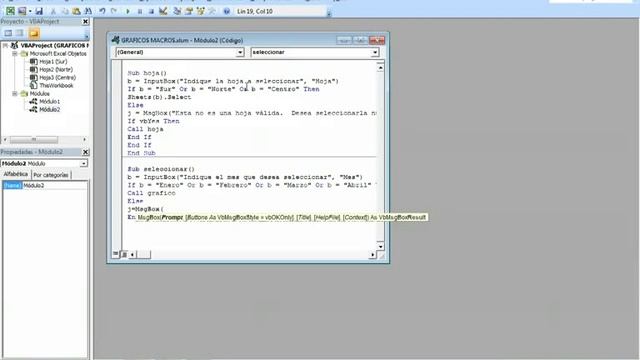This screenshot has height=360, width=640.
Task: Open the Insert object dropdown arrow
Action: tap(30, 11)
